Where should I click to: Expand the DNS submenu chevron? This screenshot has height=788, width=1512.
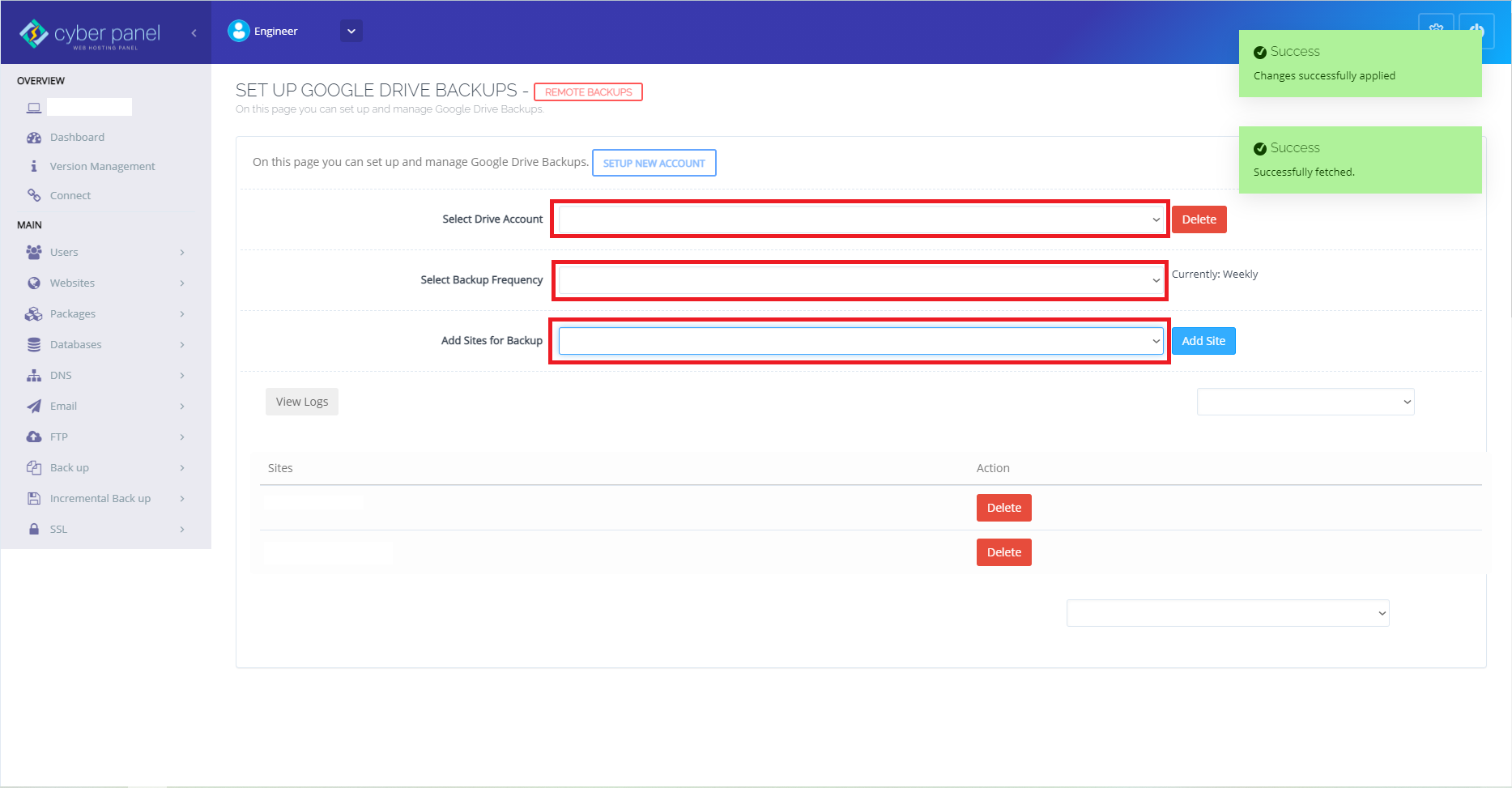182,375
